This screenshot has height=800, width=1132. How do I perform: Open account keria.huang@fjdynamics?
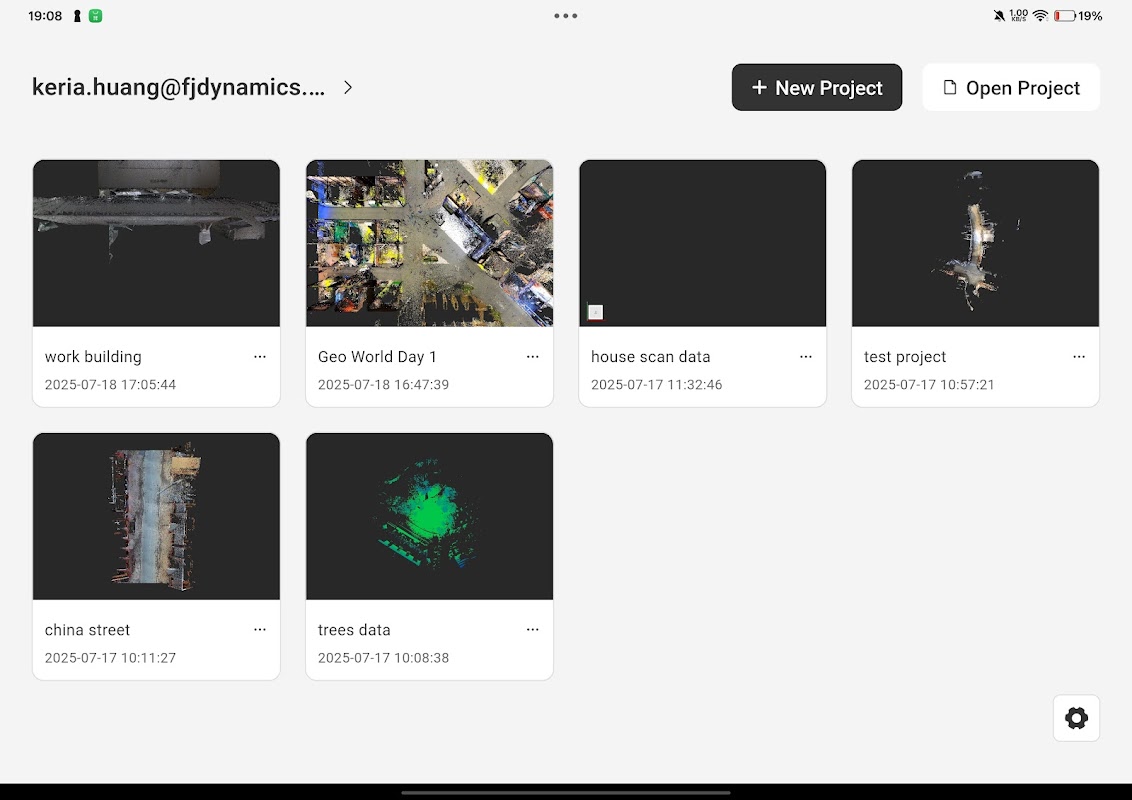click(178, 87)
